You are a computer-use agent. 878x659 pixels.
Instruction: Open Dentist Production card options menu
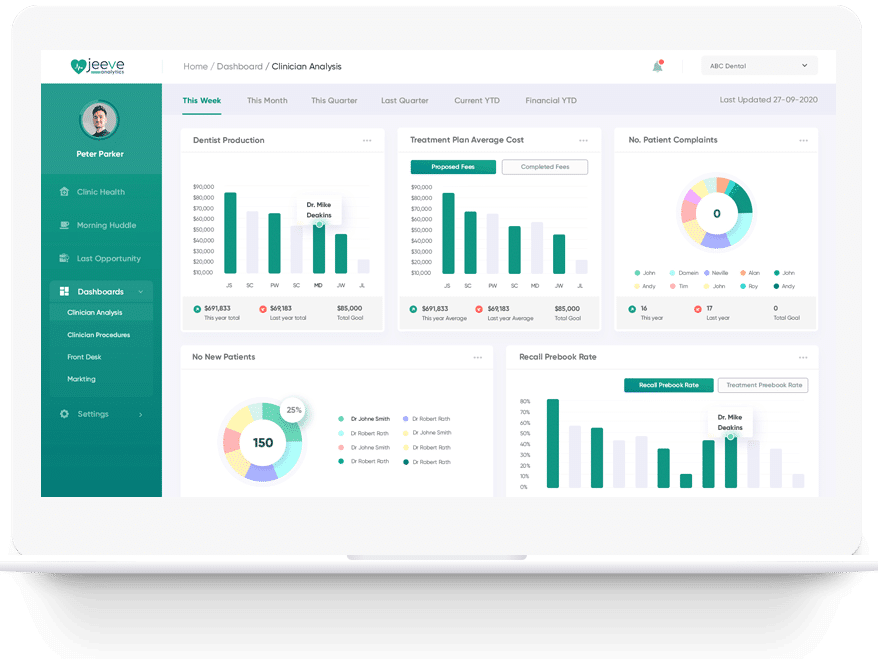[x=367, y=141]
